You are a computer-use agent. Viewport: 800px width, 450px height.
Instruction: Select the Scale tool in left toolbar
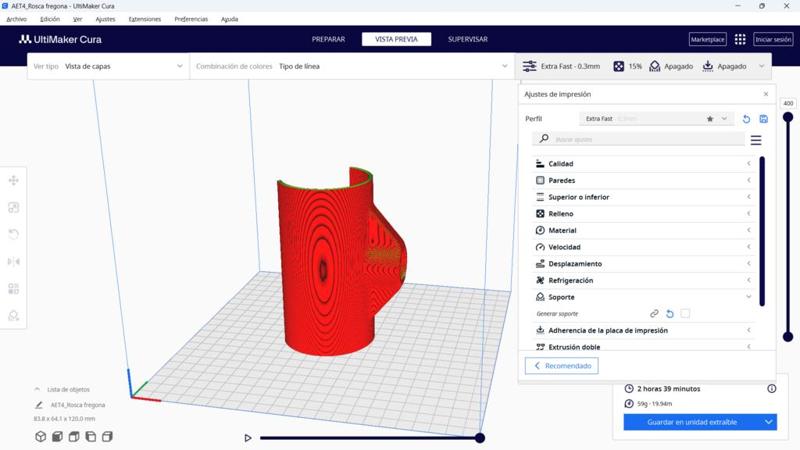[x=14, y=207]
